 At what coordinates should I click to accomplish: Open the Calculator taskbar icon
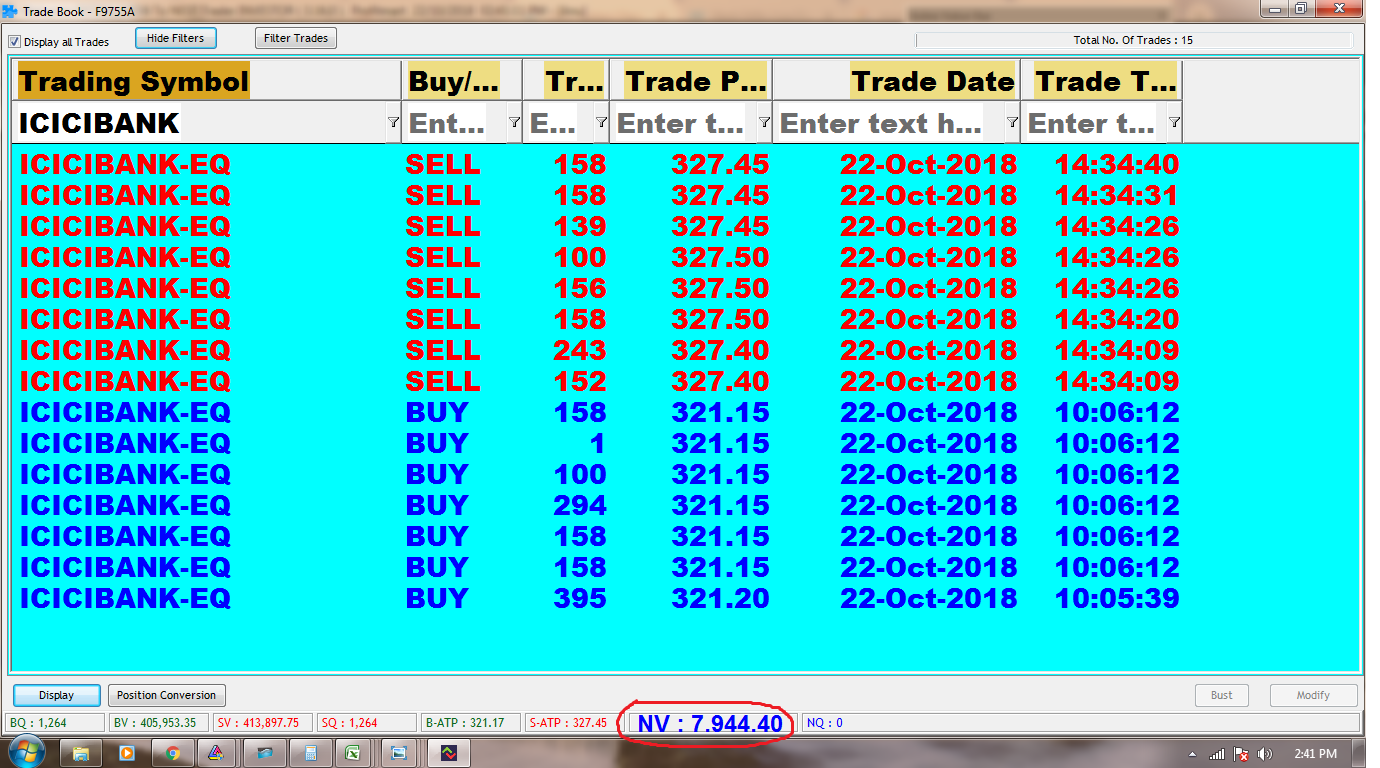(311, 752)
